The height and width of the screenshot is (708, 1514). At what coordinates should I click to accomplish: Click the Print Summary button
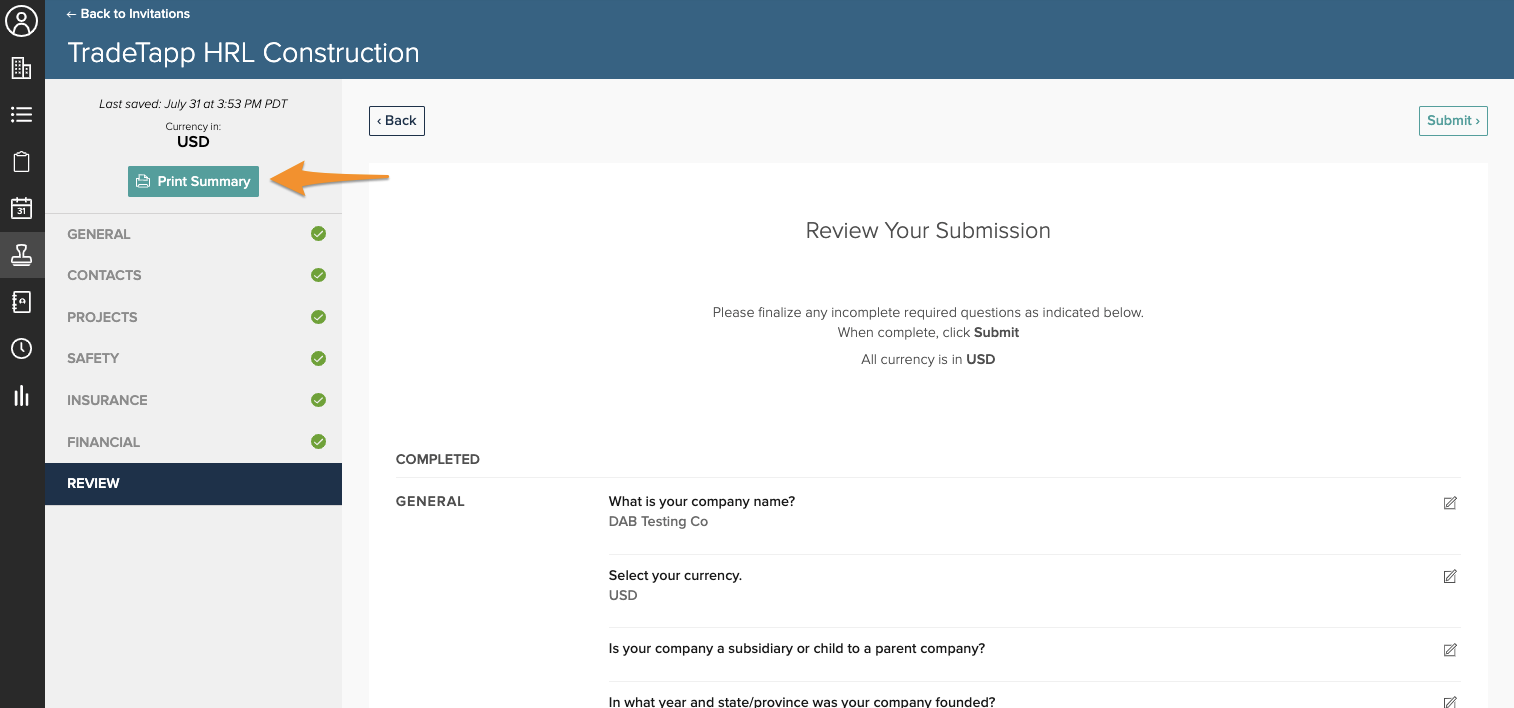pyautogui.click(x=193, y=181)
